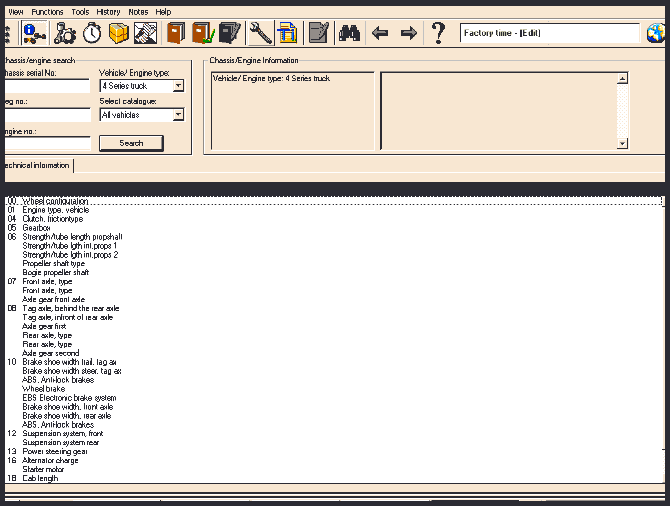Click the binoculars search icon
The width and height of the screenshot is (670, 506).
(349, 33)
